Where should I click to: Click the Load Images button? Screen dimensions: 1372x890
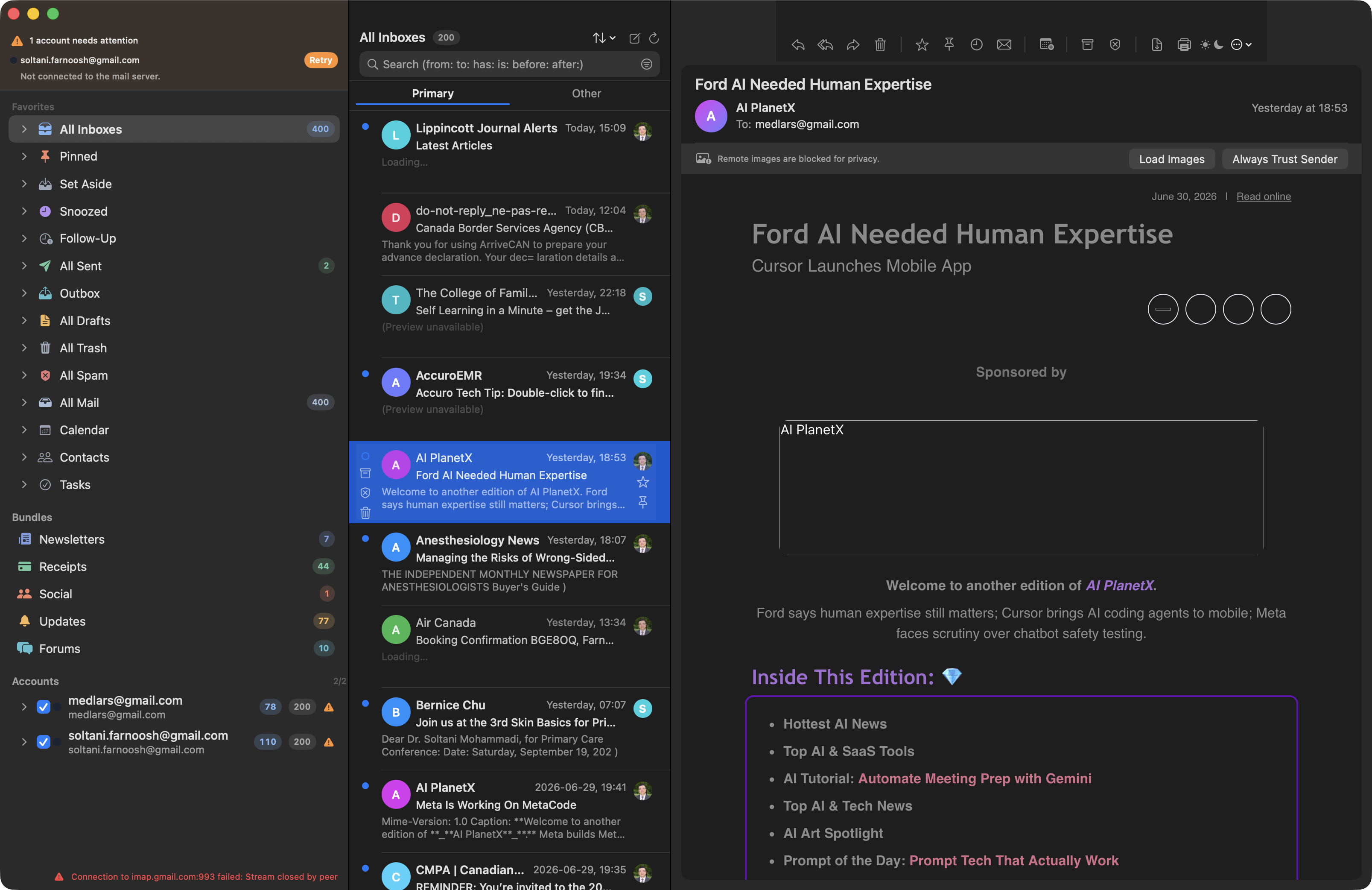click(1171, 159)
